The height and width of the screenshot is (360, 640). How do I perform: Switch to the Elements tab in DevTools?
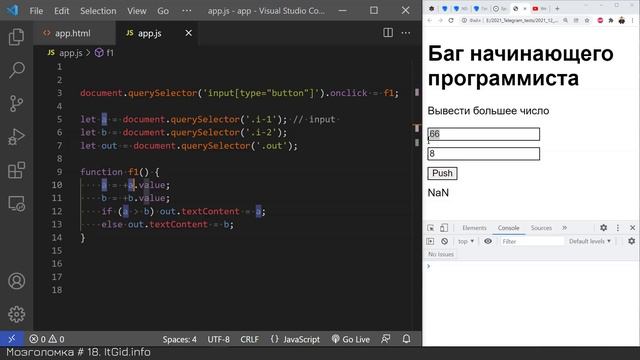click(x=474, y=228)
